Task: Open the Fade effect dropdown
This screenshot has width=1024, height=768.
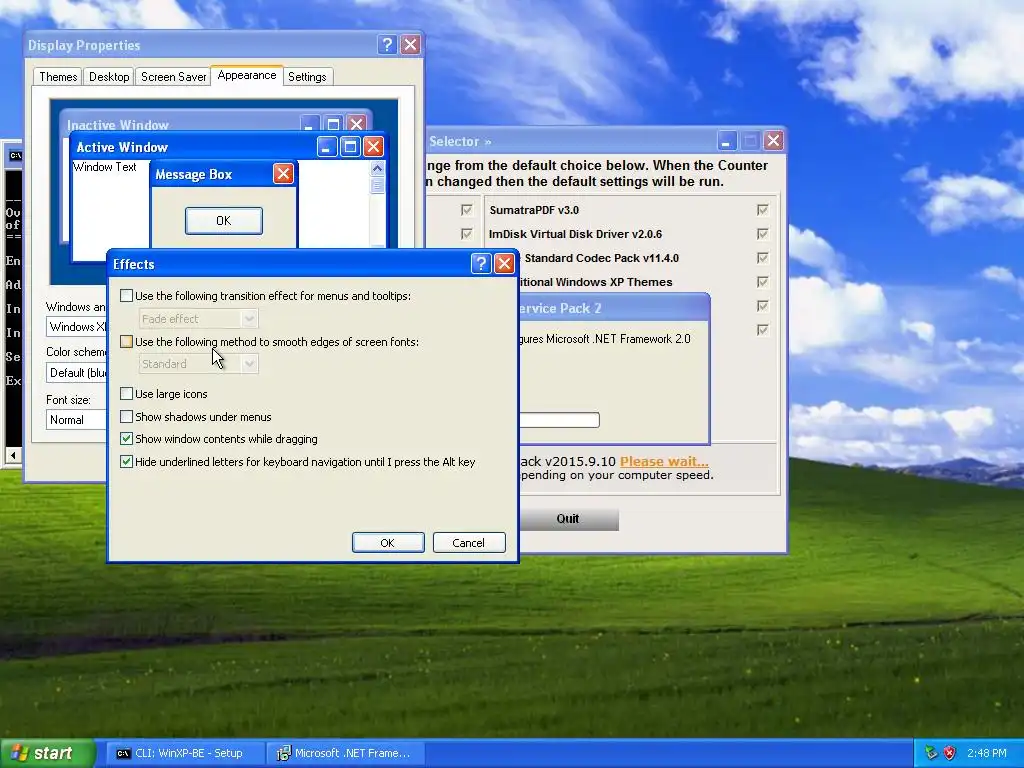Action: click(x=199, y=319)
